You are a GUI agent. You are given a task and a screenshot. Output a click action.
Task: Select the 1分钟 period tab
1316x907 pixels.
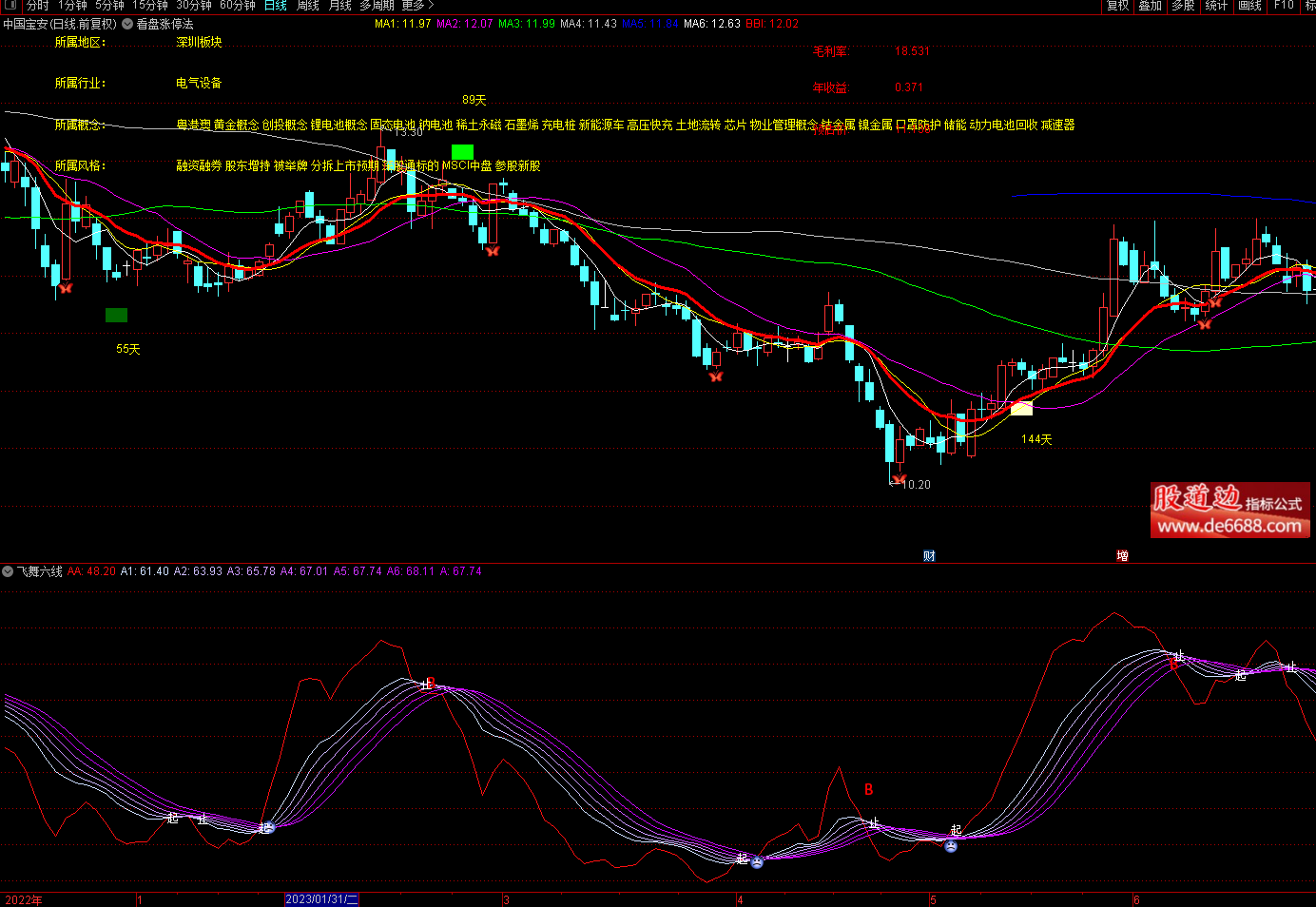pos(73,5)
